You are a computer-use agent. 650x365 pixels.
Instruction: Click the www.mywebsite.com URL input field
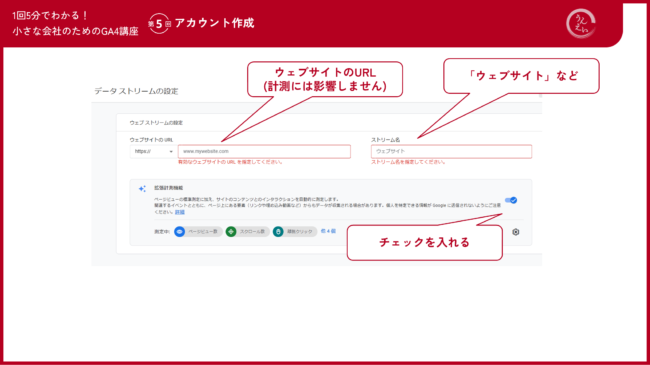(x=264, y=151)
